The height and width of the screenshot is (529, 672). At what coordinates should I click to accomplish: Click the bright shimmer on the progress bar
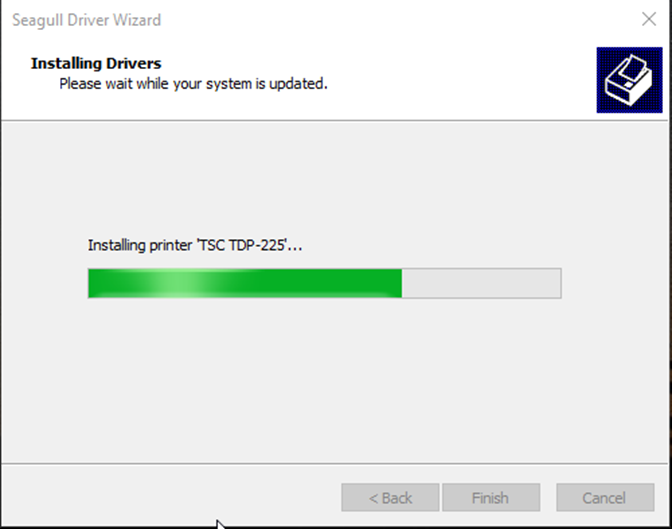tap(178, 283)
